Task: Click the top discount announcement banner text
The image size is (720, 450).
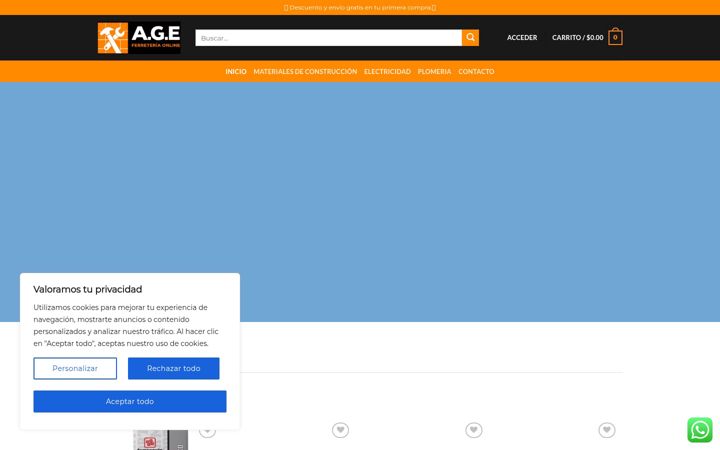Action: tap(360, 8)
